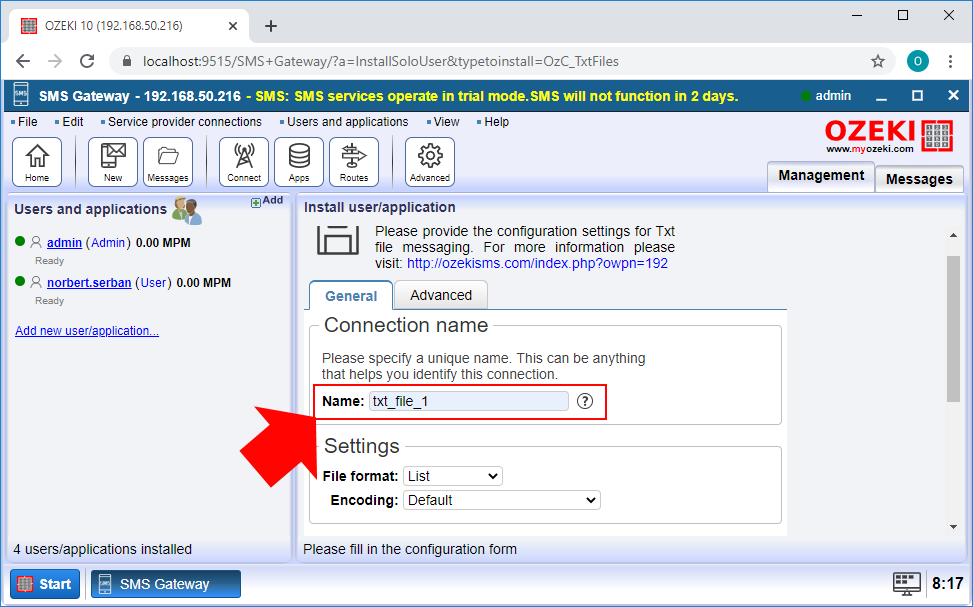Image resolution: width=973 pixels, height=607 pixels.
Task: Click the browser address bar
Action: (x=504, y=61)
